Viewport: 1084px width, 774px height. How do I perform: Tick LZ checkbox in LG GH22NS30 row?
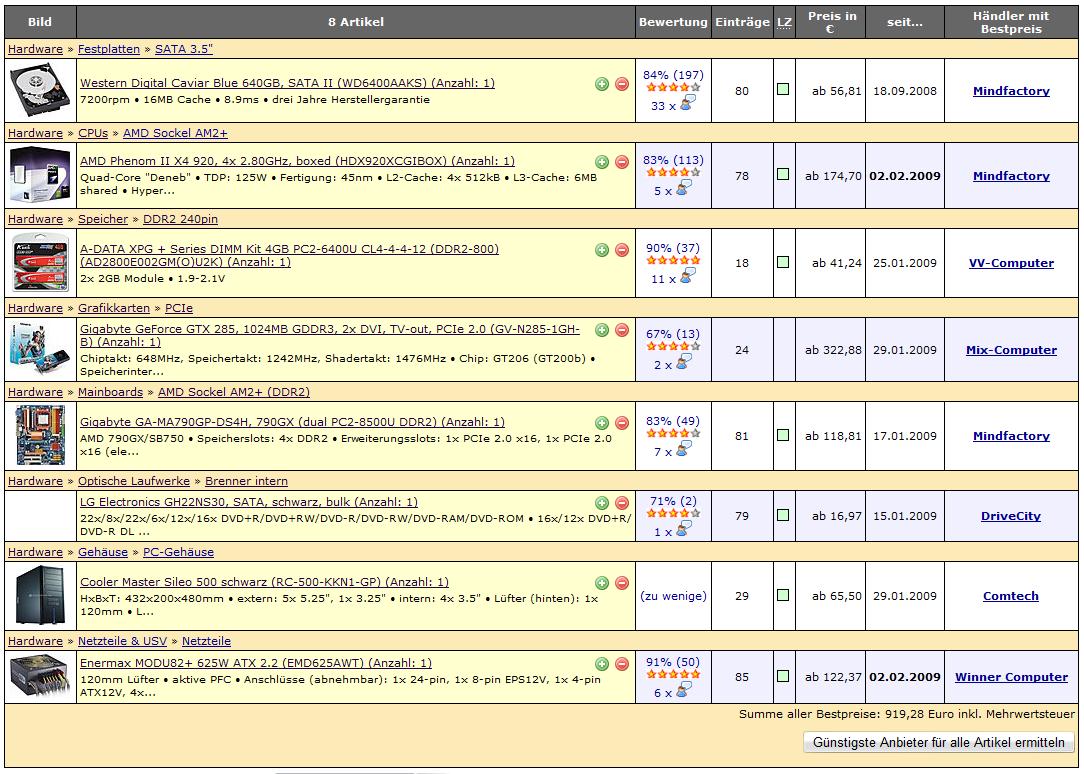[783, 515]
